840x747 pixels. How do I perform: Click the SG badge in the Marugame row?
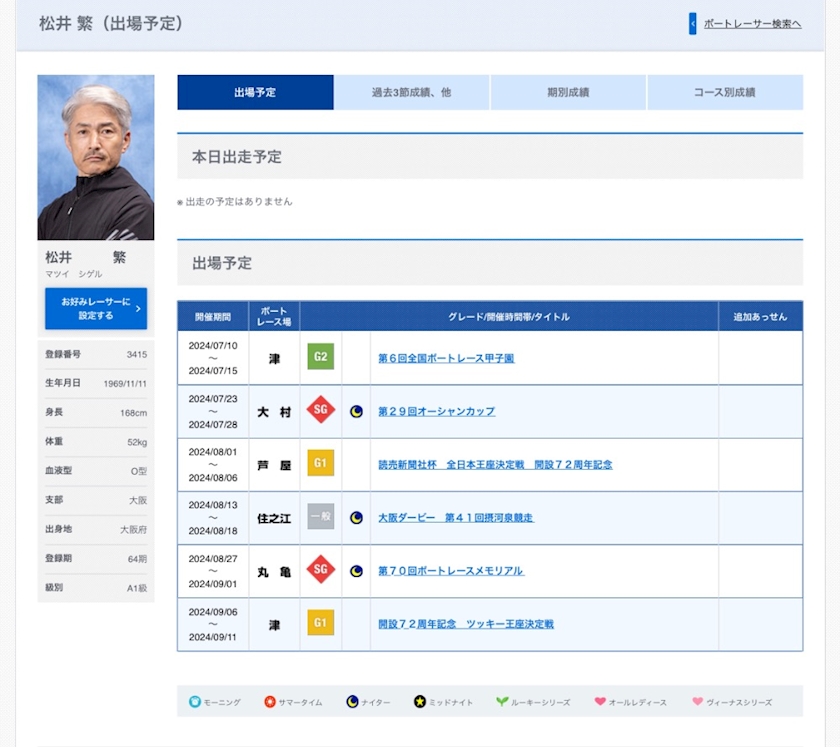320,570
